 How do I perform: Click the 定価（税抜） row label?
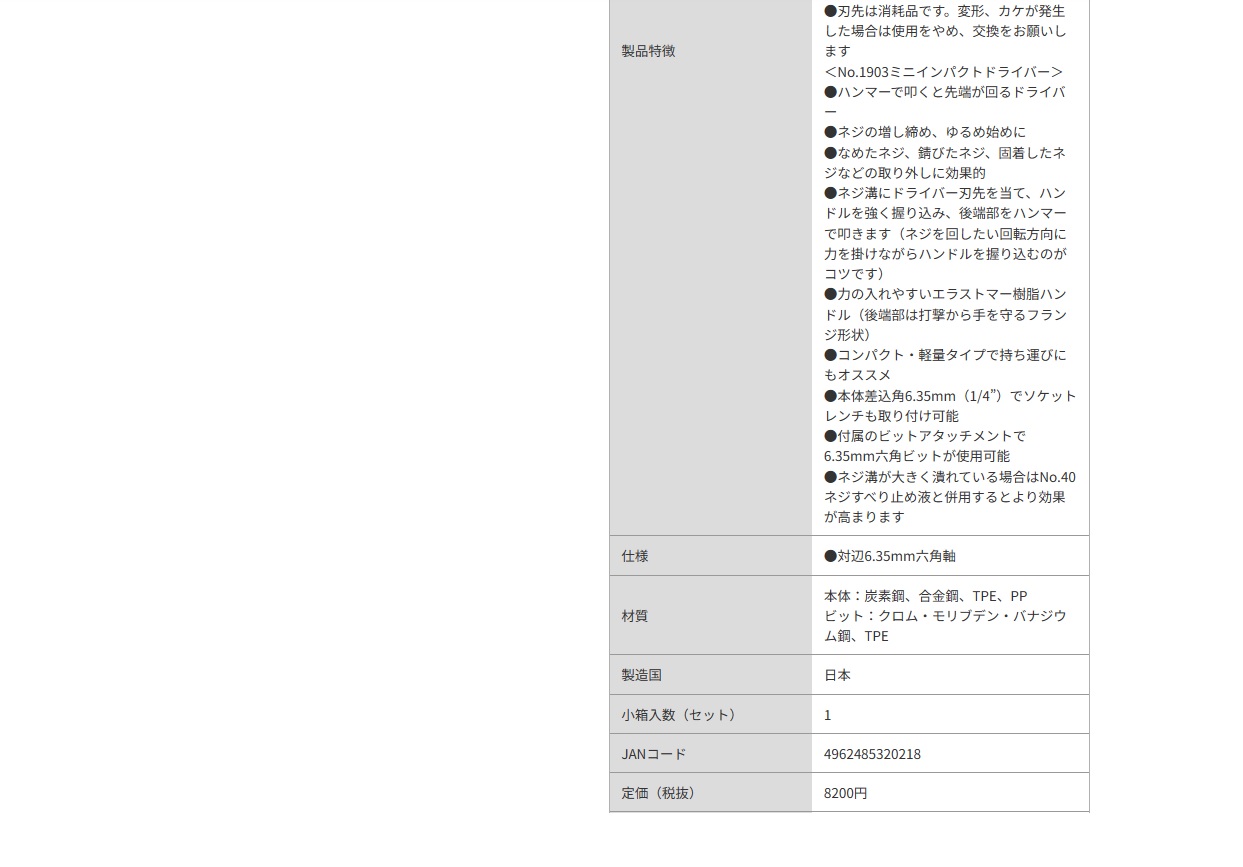pos(660,793)
